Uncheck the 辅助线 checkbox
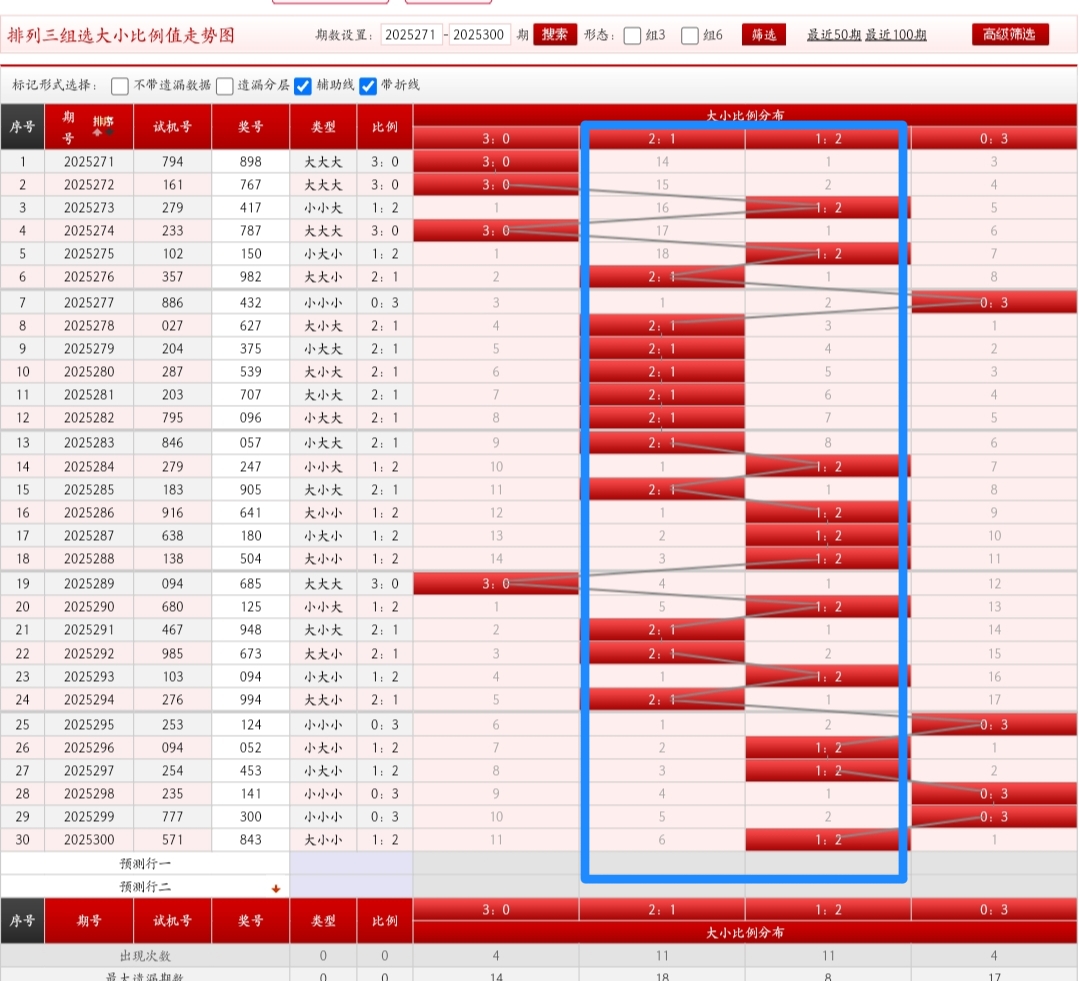Viewport: 1080px width, 981px height. click(x=303, y=85)
